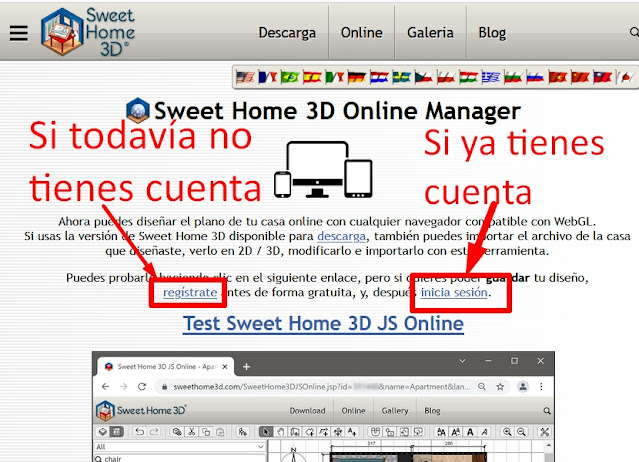Switch language with the Japanese flag
Screen dimensions: 639x462
point(625,77)
